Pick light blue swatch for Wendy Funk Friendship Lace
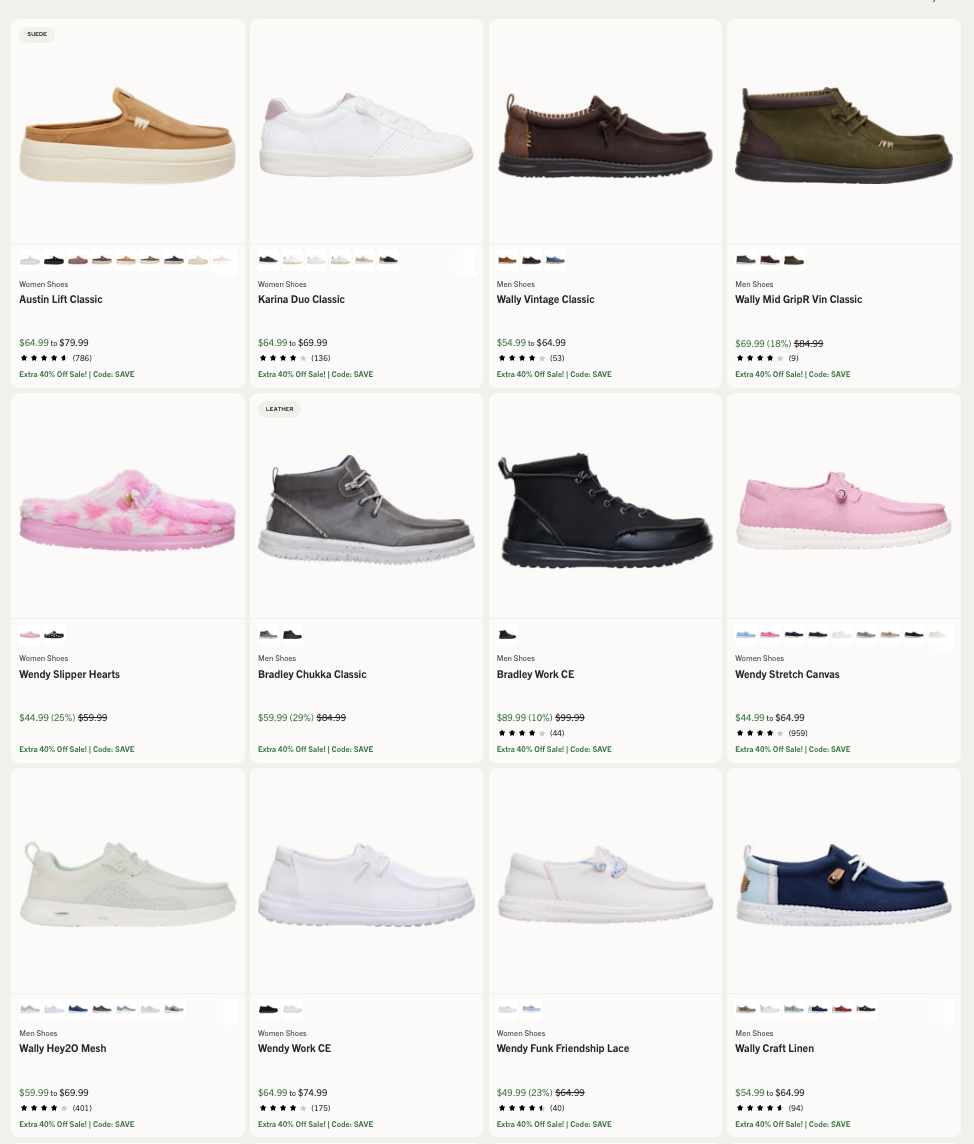Viewport: 974px width, 1144px height. (531, 1008)
